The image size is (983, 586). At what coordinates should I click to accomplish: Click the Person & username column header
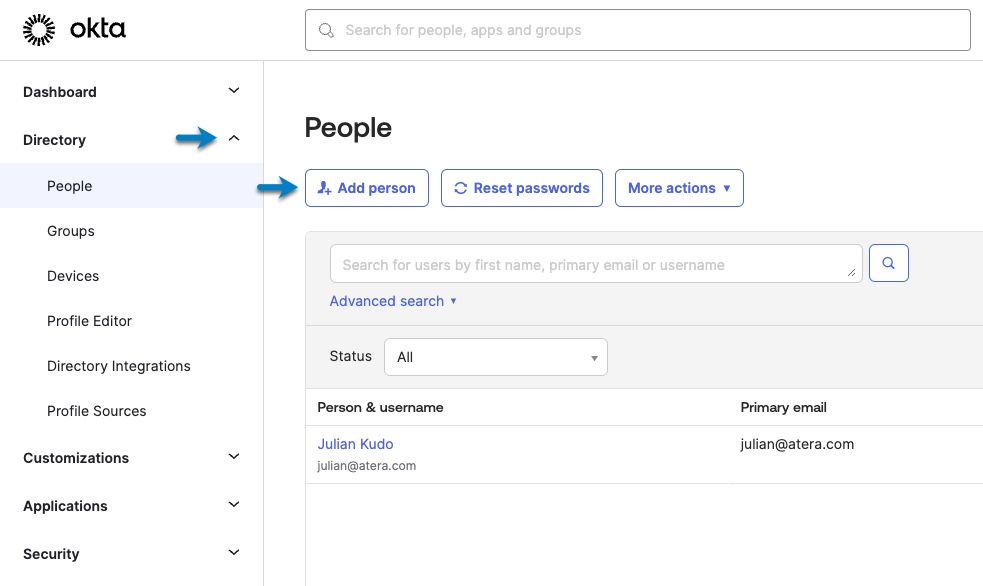(x=380, y=407)
